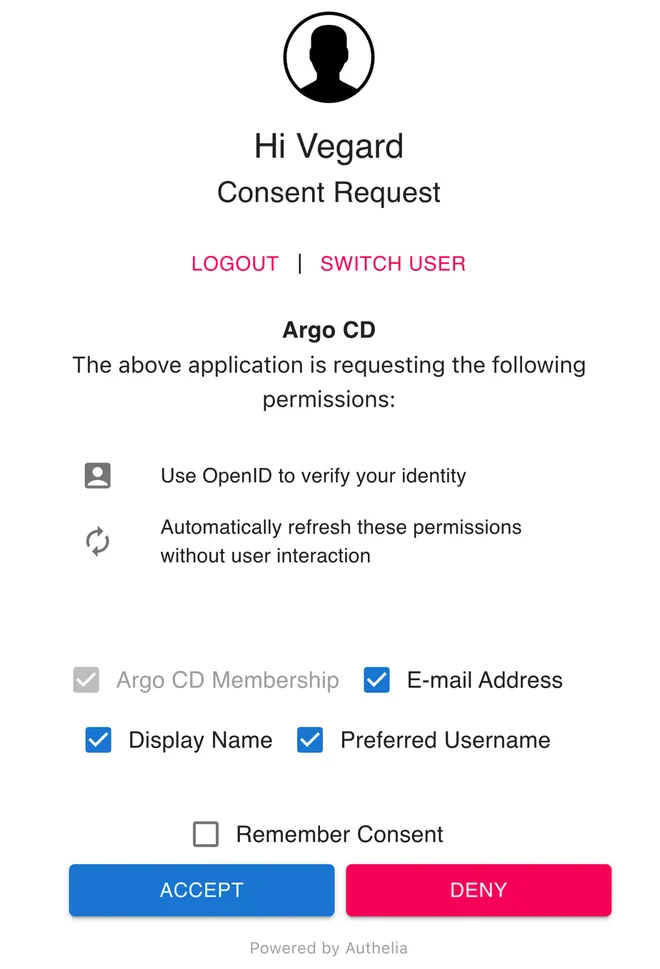Select SWITCH USER
Image resolution: width=660 pixels, height=969 pixels.
393,263
